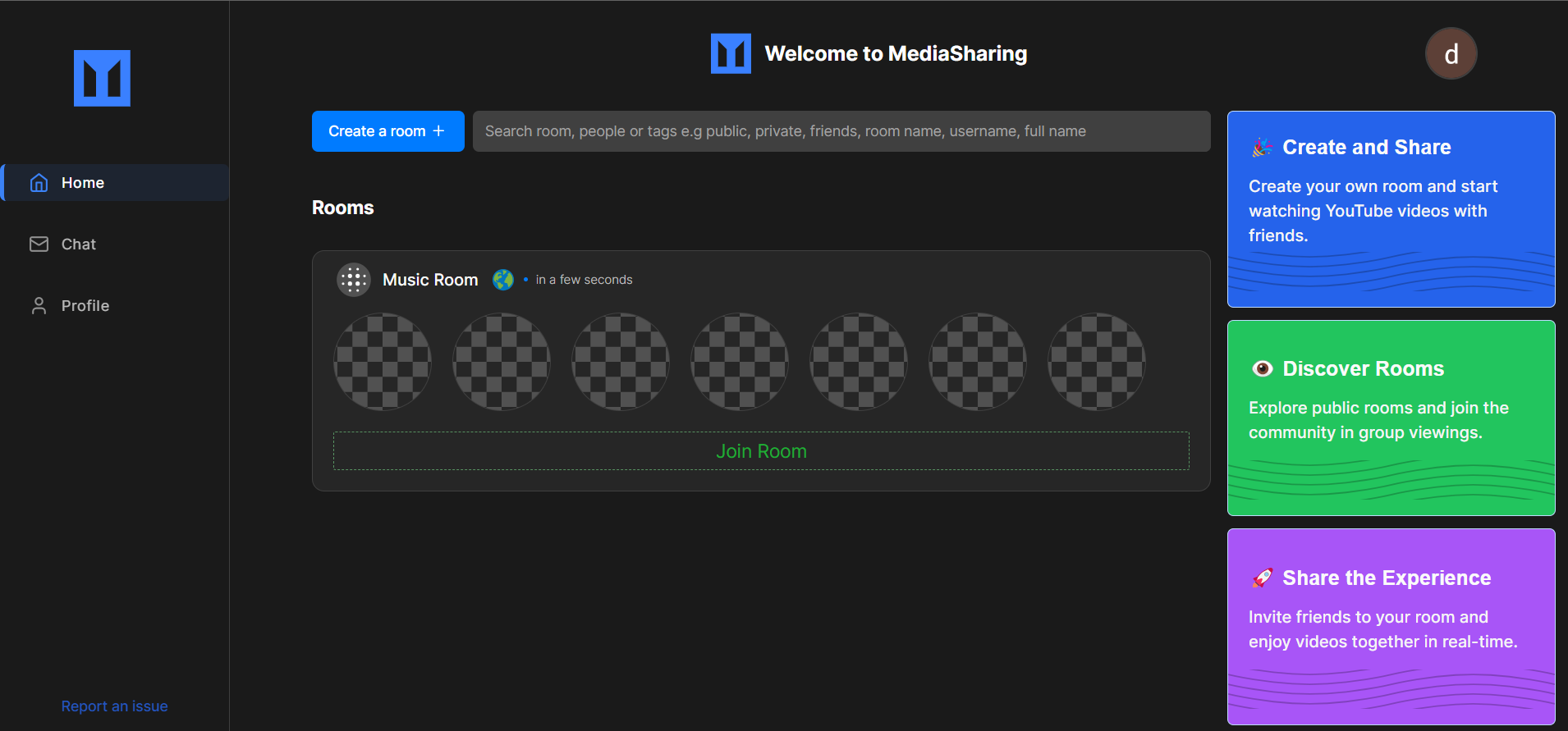Screen dimensions: 1568x731
Task: Go to the Home page
Action: tap(115, 182)
